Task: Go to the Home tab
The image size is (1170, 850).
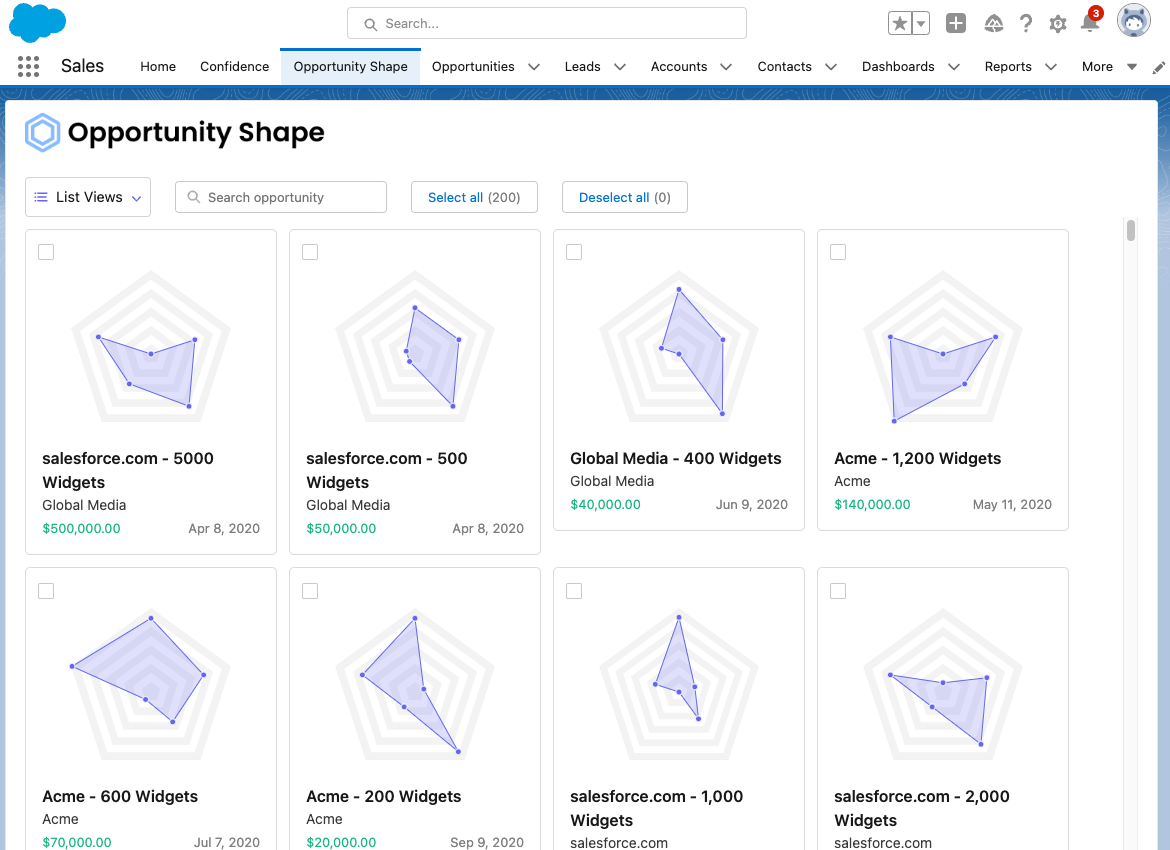Action: point(158,67)
